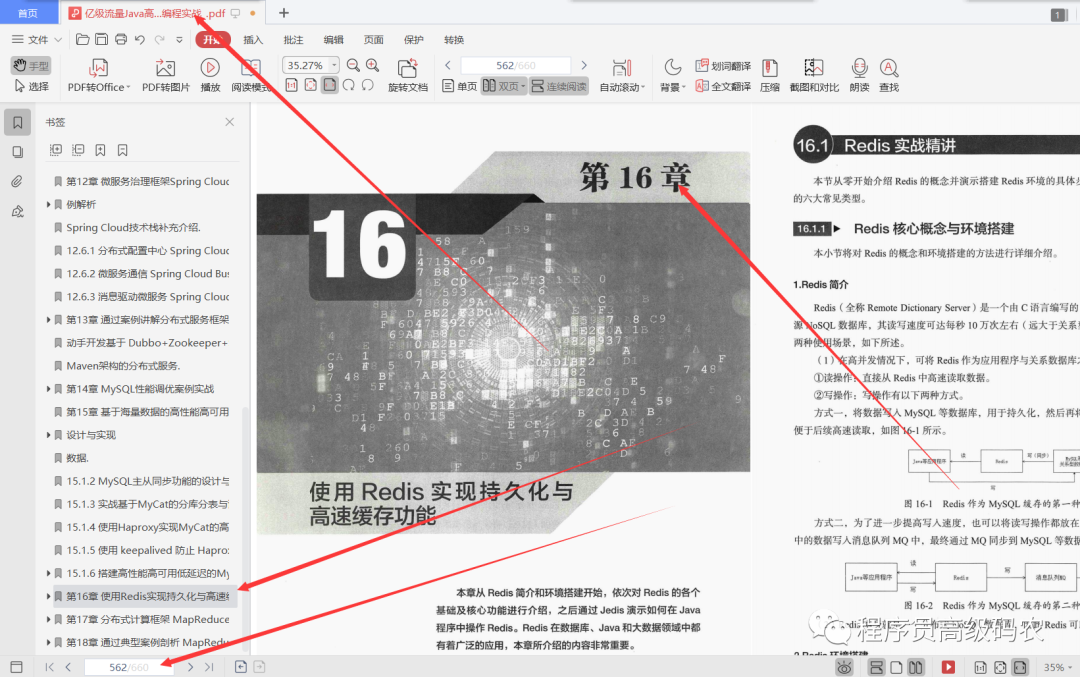Rotate page view counterclockwise
1080x677 pixels.
coord(368,85)
